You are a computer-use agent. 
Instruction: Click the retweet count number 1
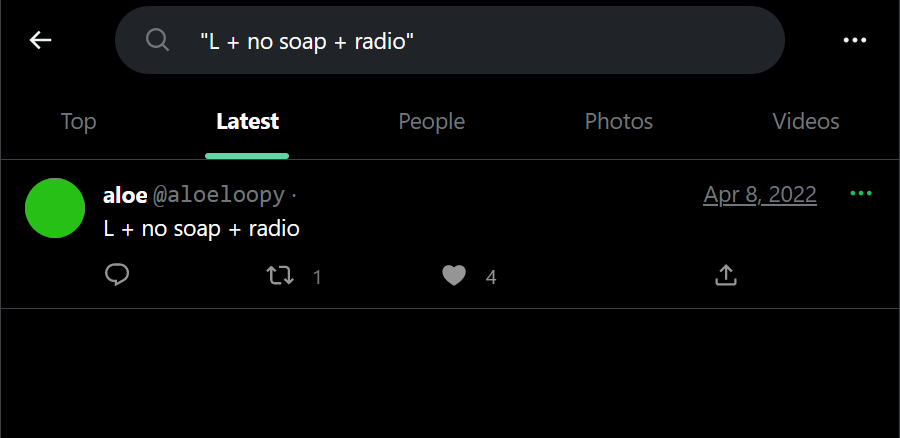pos(317,277)
